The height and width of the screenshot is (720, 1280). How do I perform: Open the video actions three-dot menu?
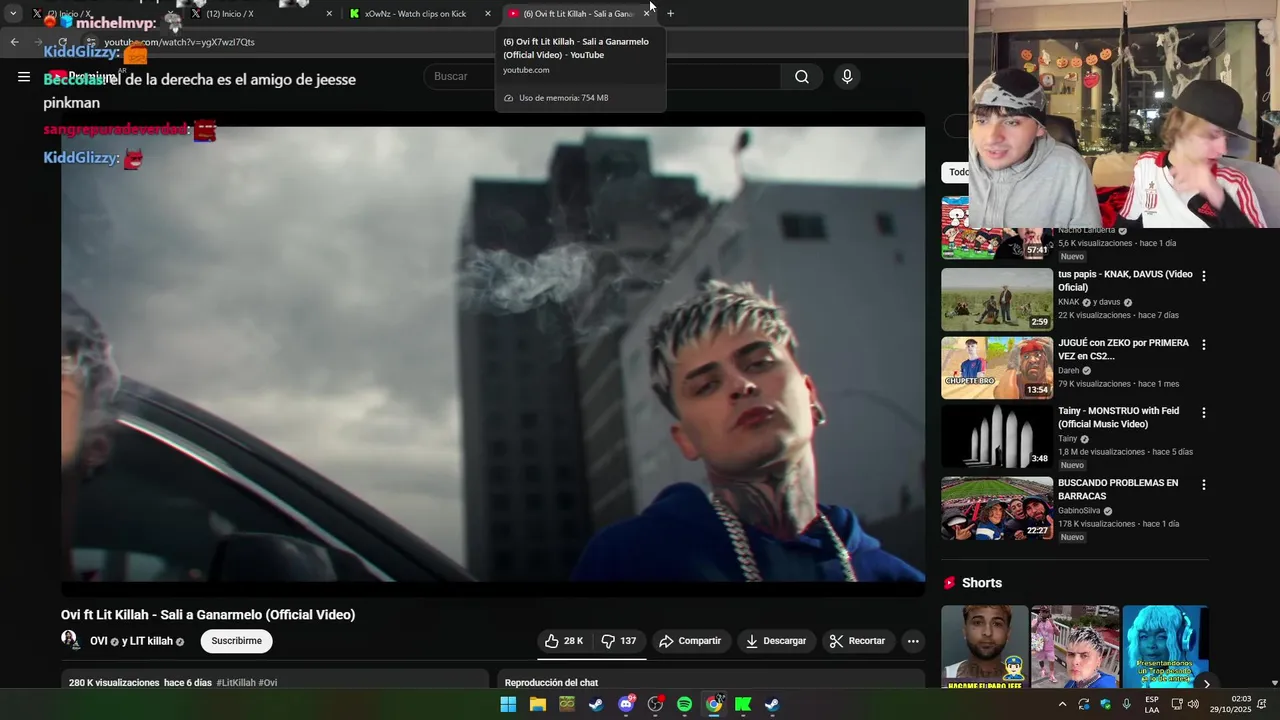point(913,641)
